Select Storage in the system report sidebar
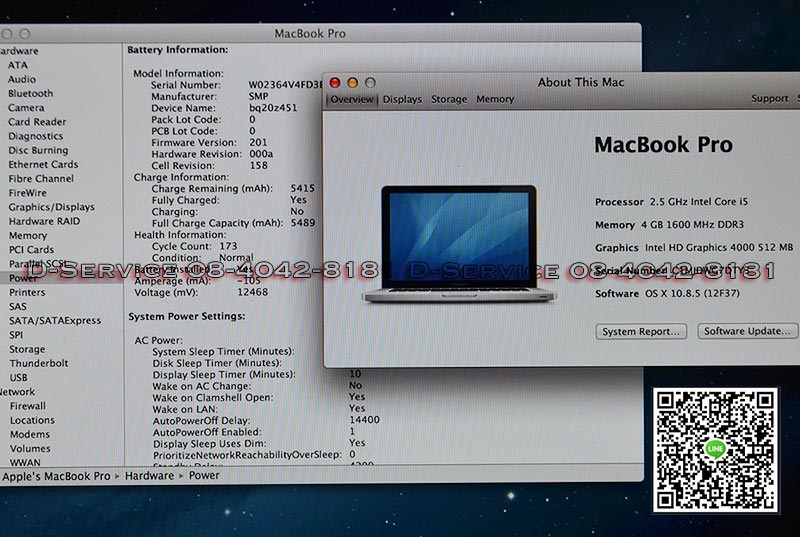Viewport: 800px width, 537px height. pos(27,349)
